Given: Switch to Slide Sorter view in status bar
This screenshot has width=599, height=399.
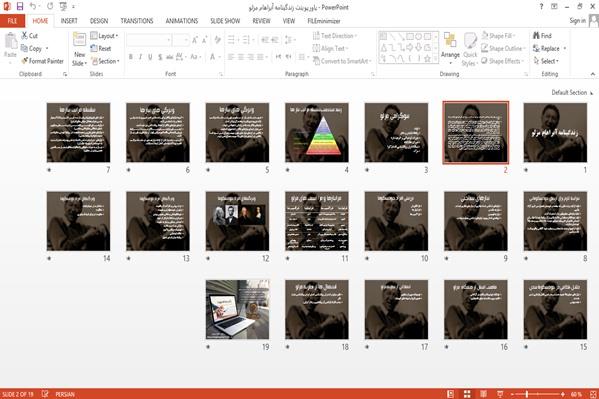Looking at the screenshot, I should tap(467, 394).
